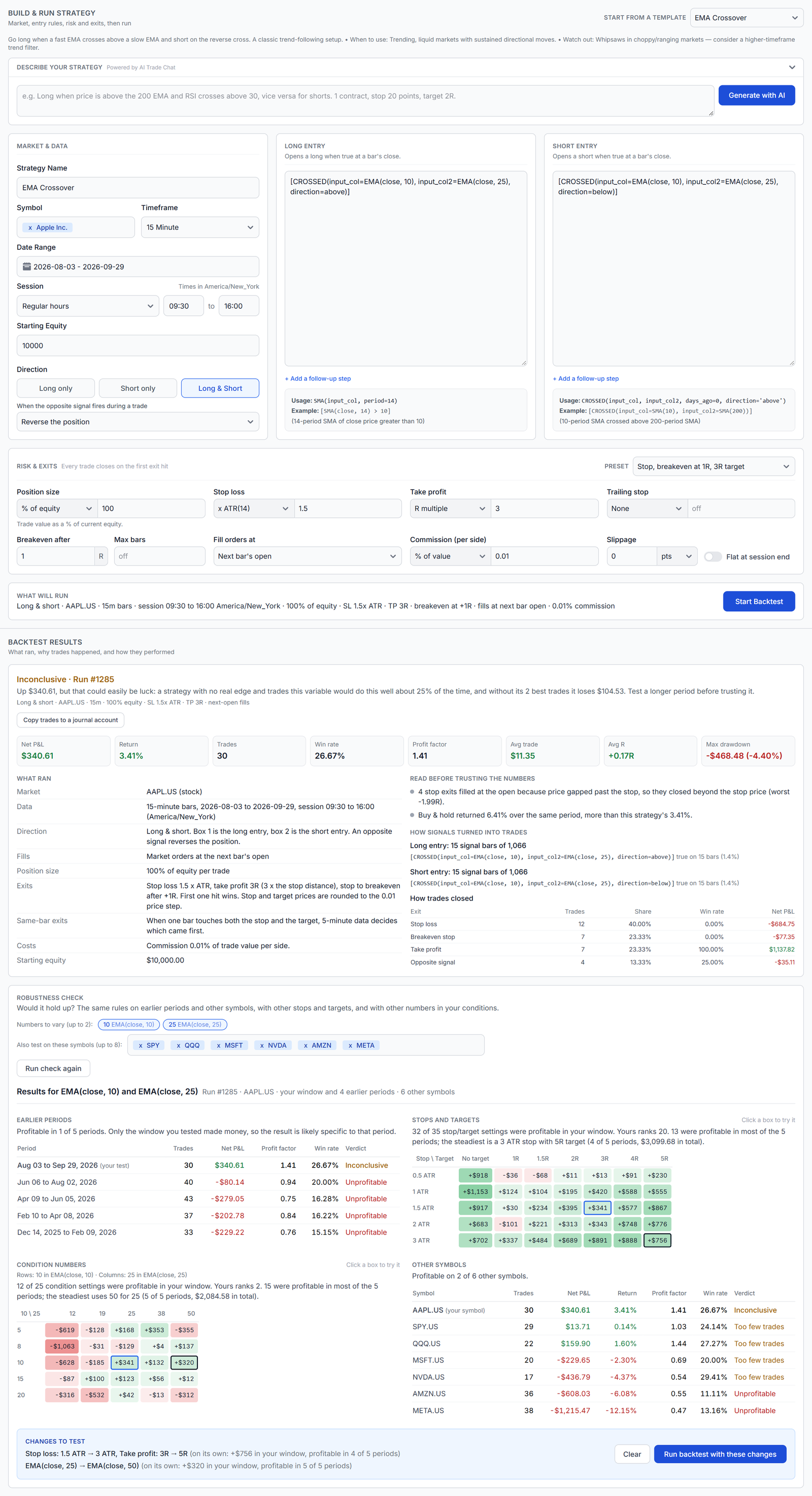Select the 1.5 ATR / 3R cell +$341
Screen dimensions: 812x1496
pos(597,1208)
